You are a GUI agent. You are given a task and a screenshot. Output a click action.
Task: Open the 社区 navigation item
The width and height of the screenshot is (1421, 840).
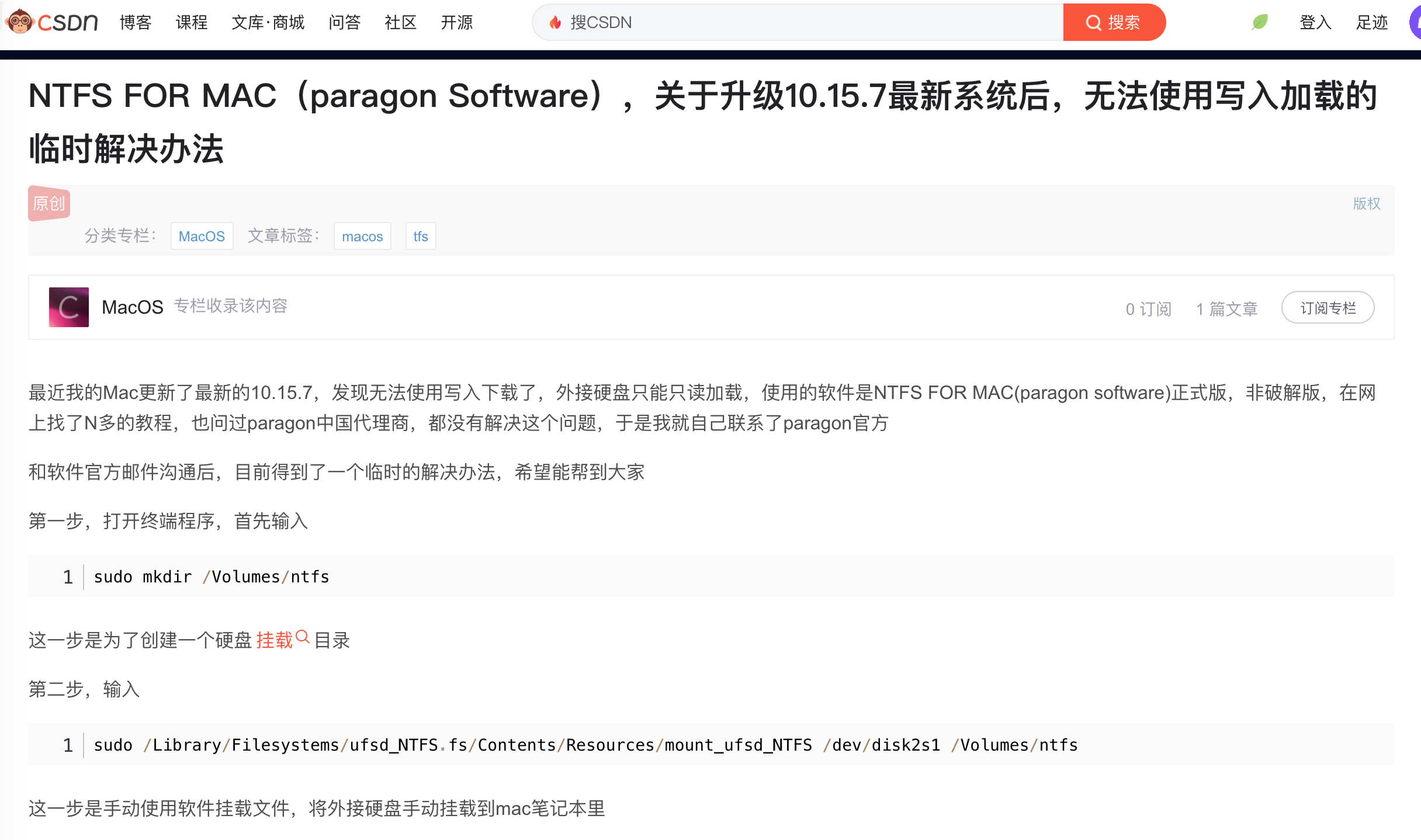click(x=400, y=22)
